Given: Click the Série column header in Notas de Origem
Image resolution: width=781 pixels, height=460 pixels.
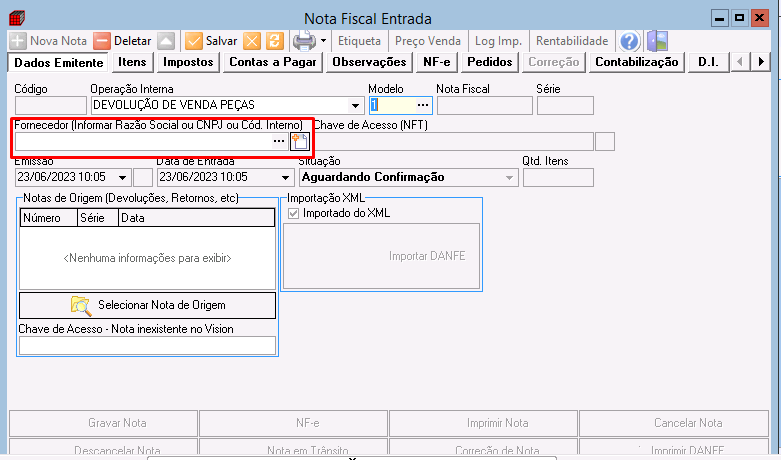Looking at the screenshot, I should [98, 218].
